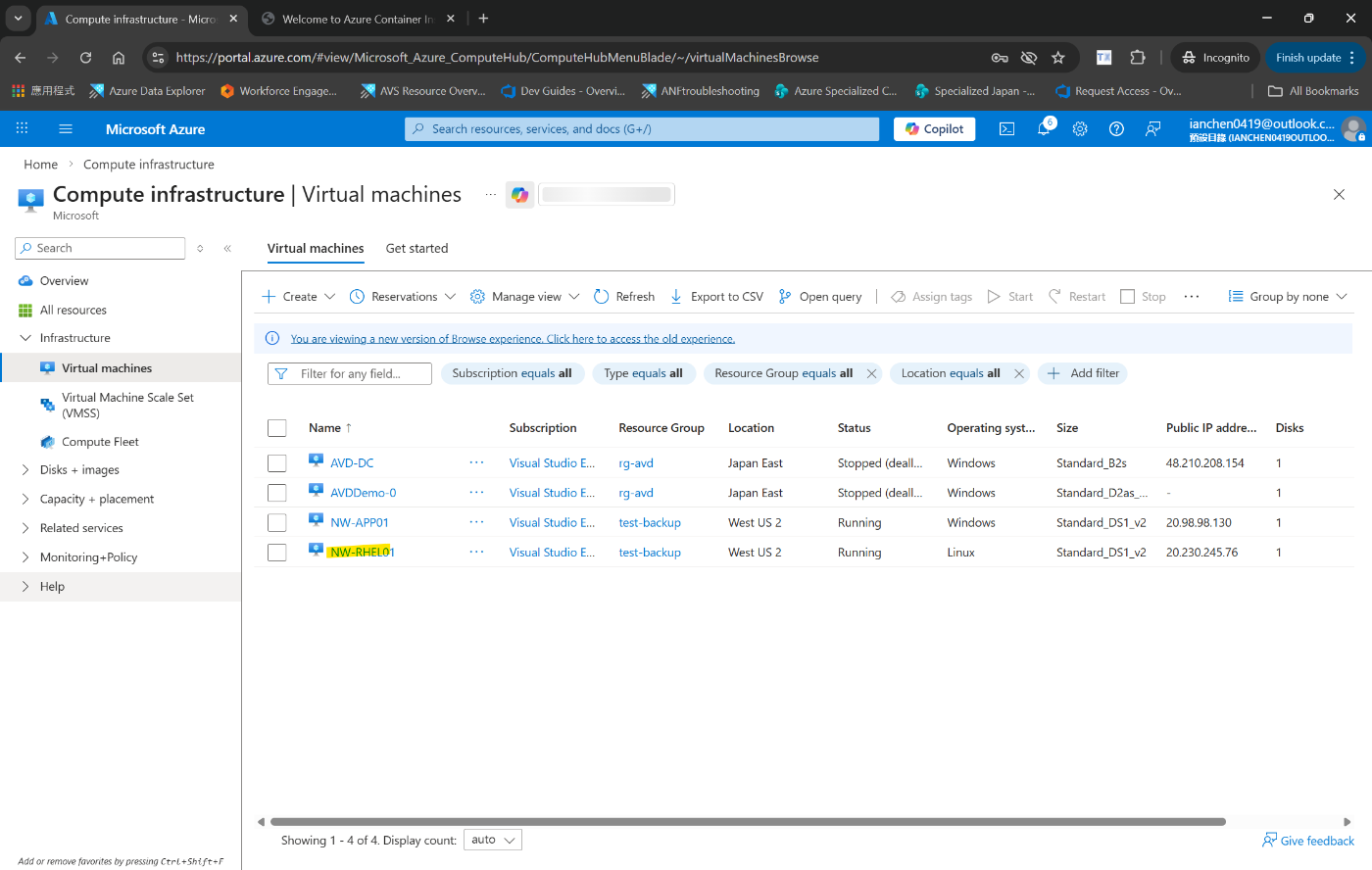Open the Azure portal waffle menu
Screen dimensions: 1372x870
coord(22,128)
